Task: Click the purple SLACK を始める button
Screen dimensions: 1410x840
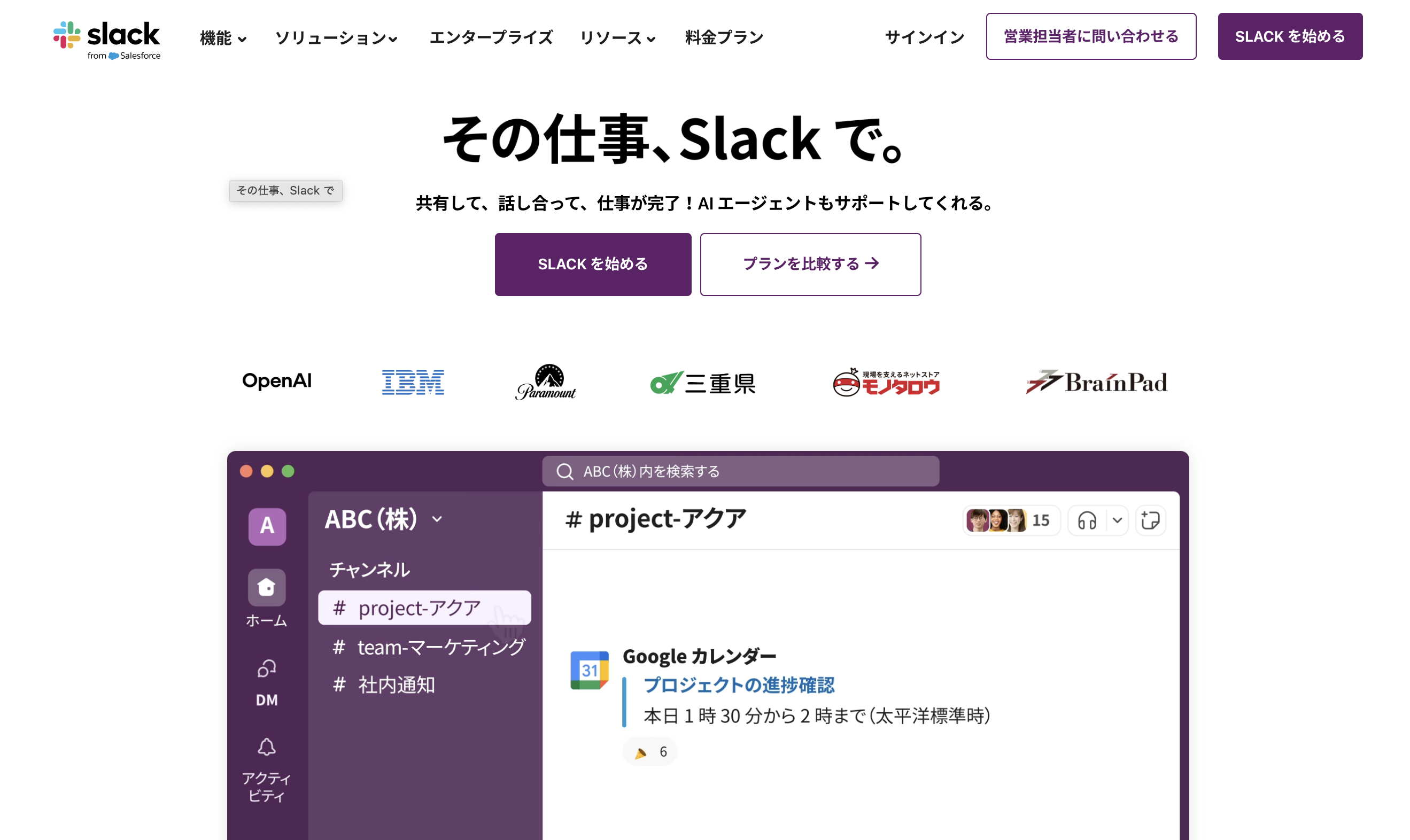Action: tap(593, 264)
